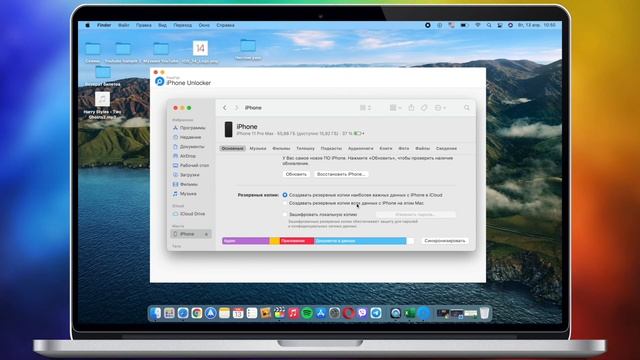Image resolution: width=640 pixels, height=360 pixels.
Task: Open Calendar from the Dock
Action: coord(238,313)
